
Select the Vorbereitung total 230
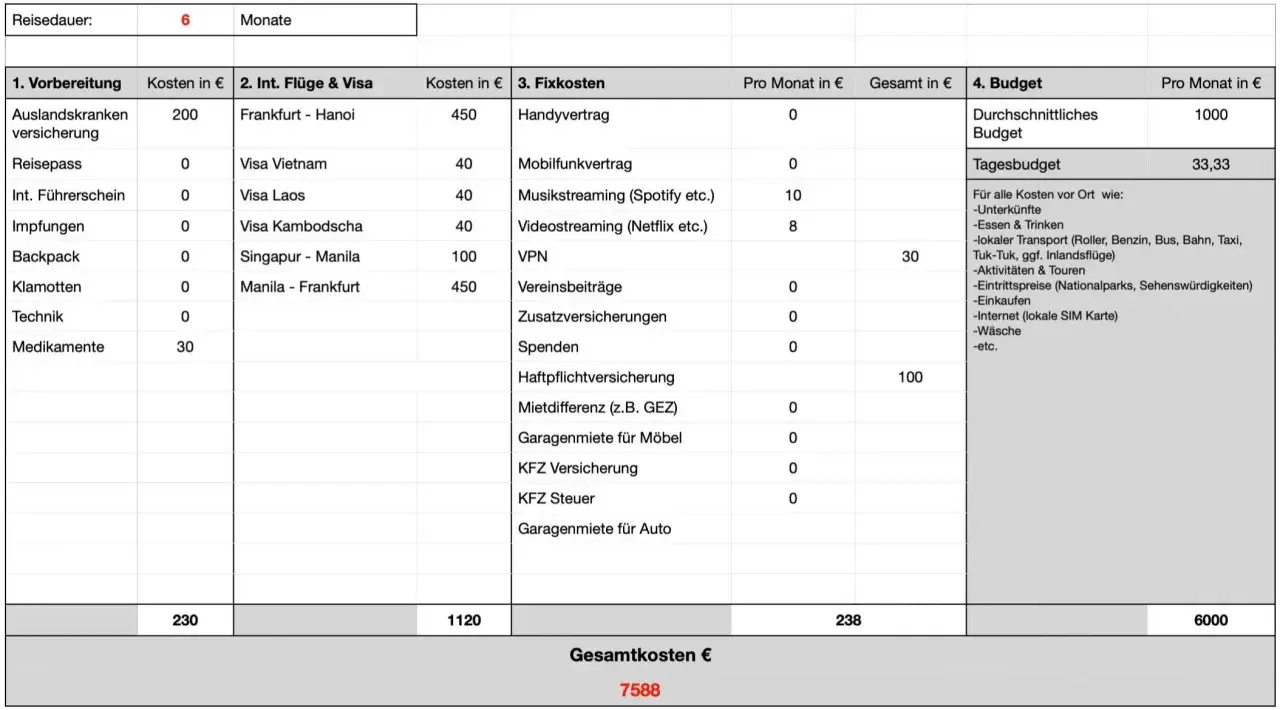pos(185,620)
